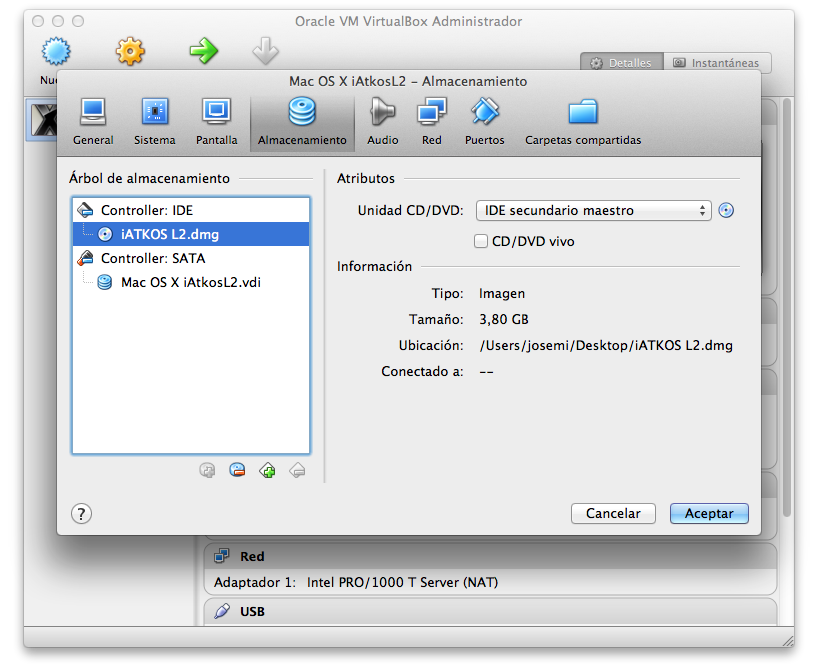Open the Red settings section

tap(431, 120)
